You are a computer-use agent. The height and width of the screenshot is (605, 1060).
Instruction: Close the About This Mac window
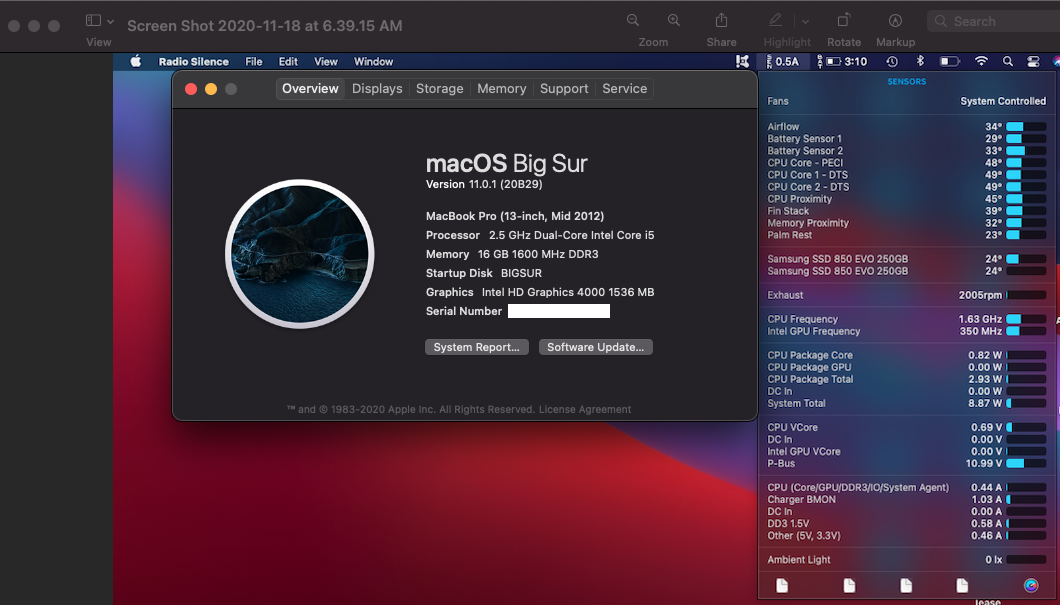191,89
